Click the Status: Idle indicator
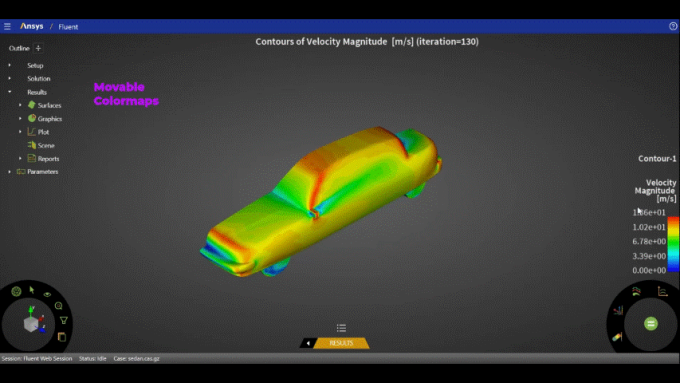The image size is (681, 383). click(x=93, y=359)
